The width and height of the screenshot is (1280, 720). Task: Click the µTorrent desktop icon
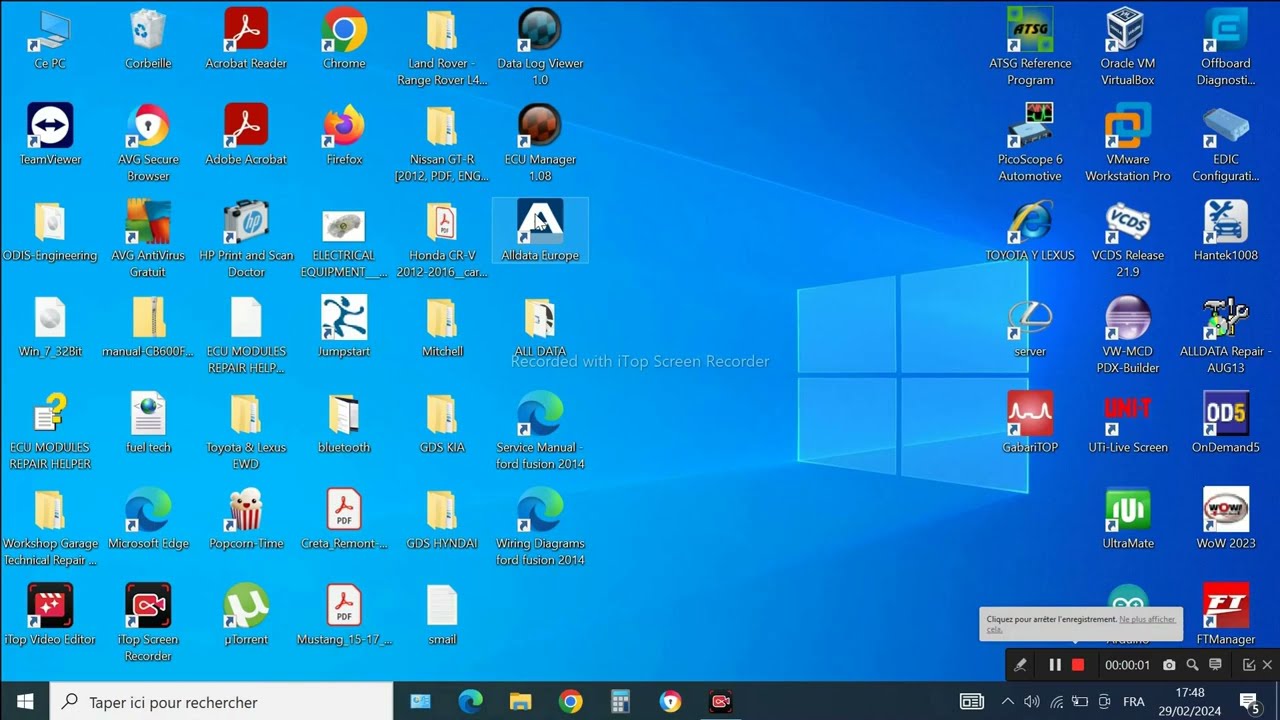pyautogui.click(x=246, y=615)
